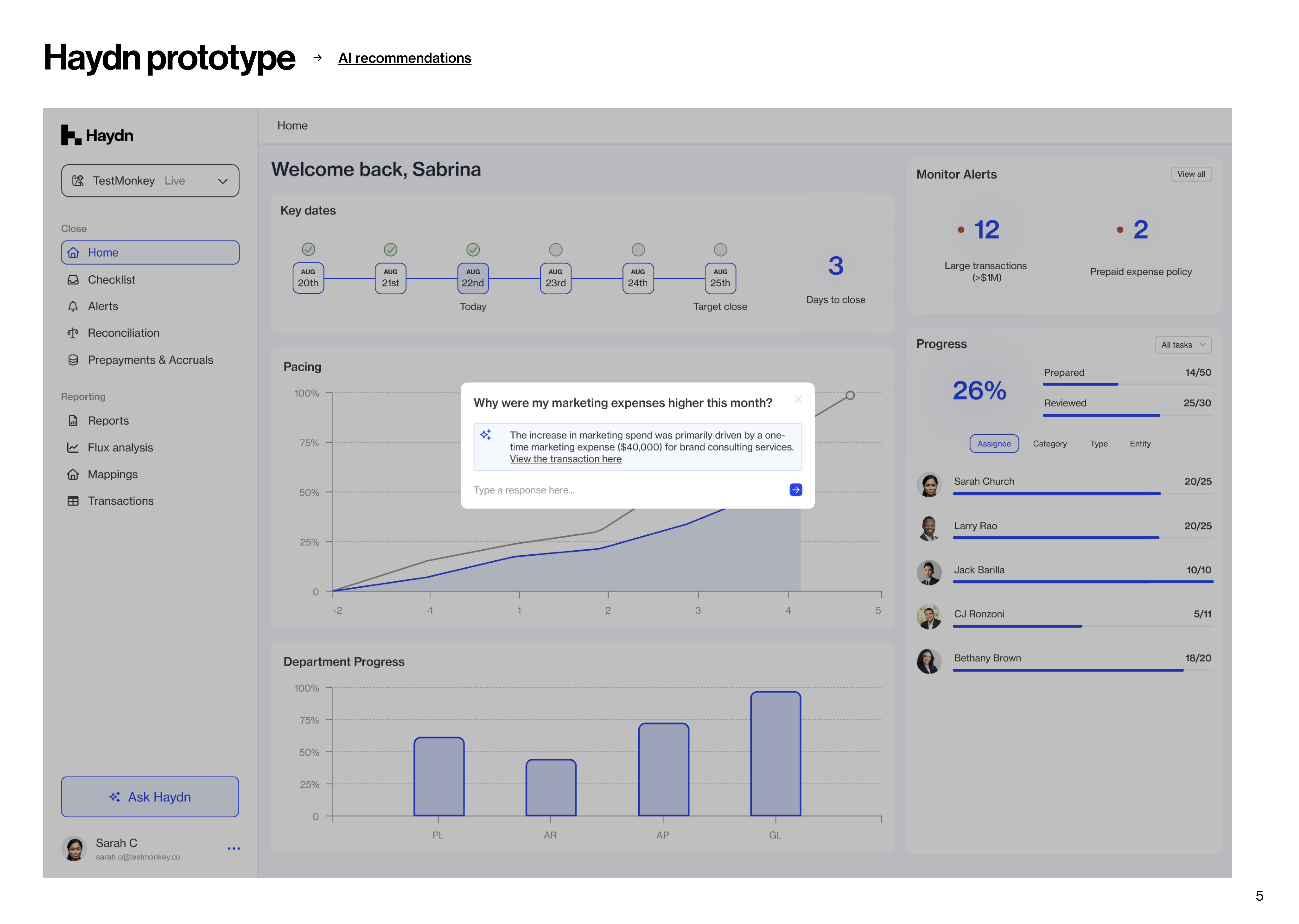Image resolution: width=1299 pixels, height=924 pixels.
Task: Click the Alerts bell icon
Action: click(73, 306)
